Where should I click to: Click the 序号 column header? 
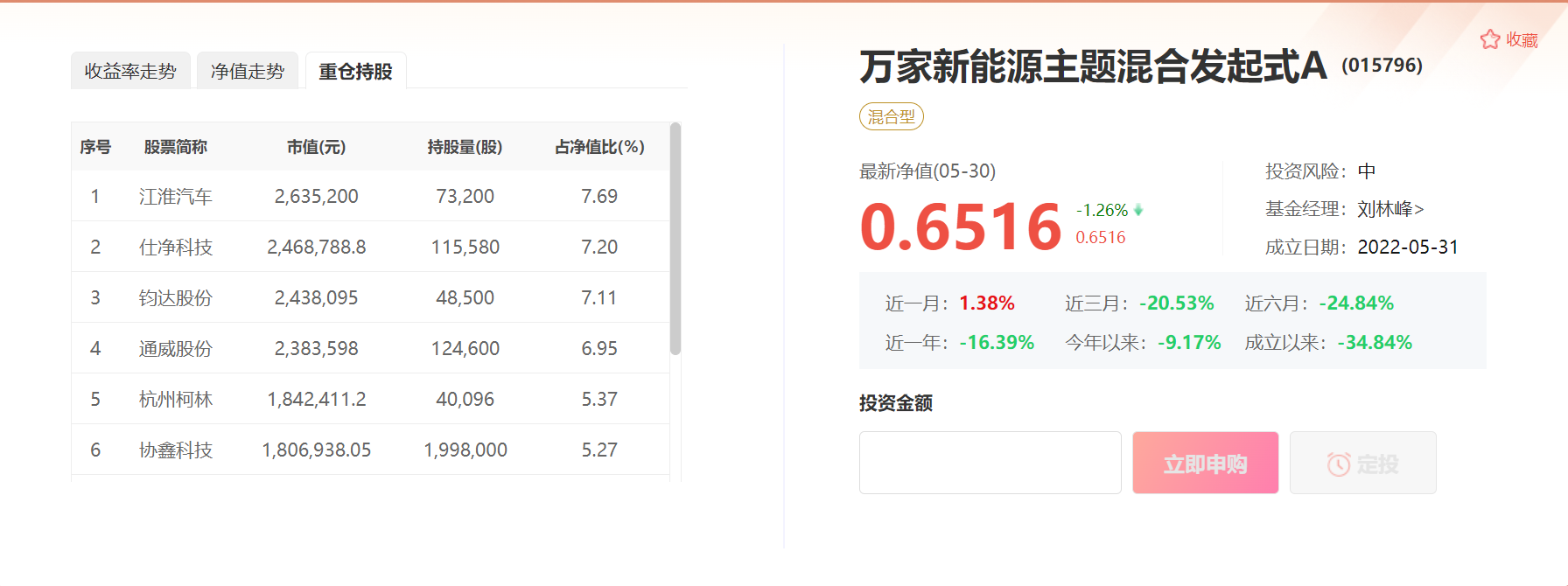95,147
